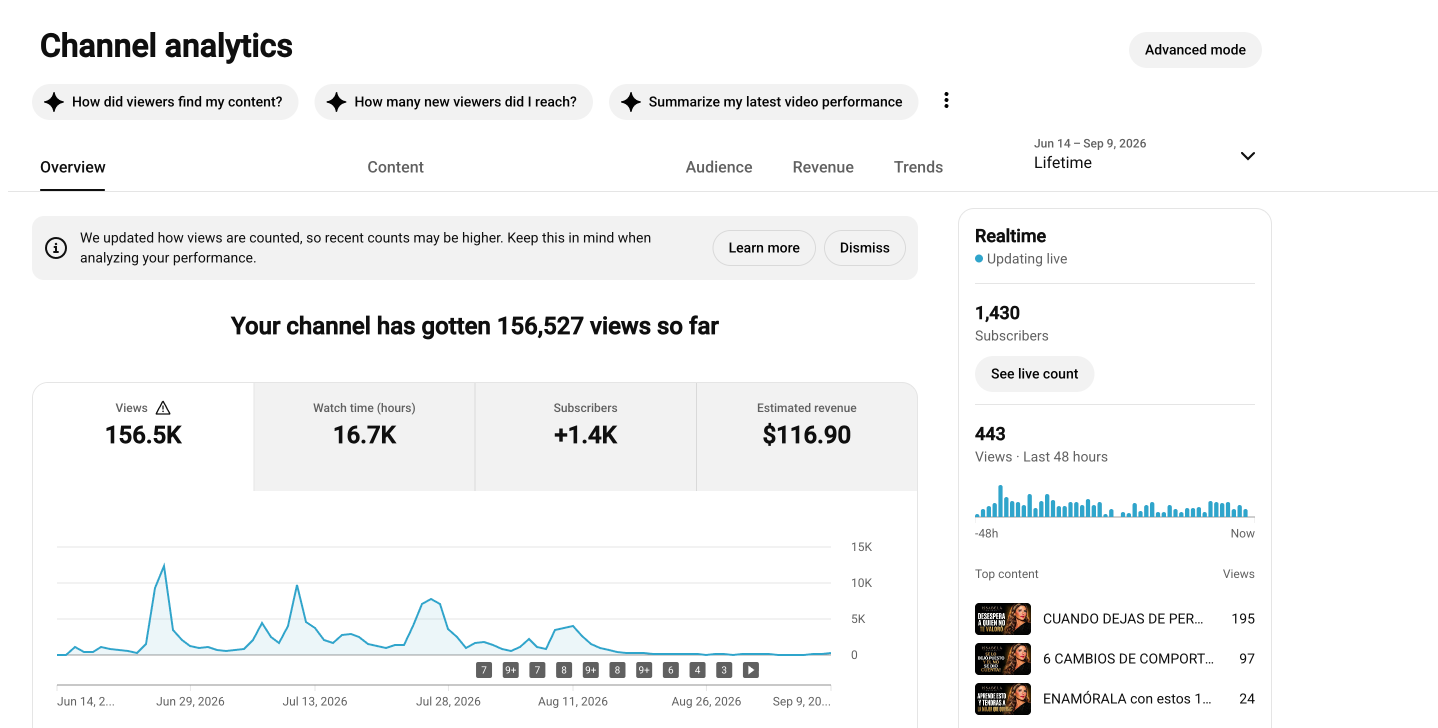1438x728 pixels.
Task: Select the Subscribers metric card
Action: [585, 436]
